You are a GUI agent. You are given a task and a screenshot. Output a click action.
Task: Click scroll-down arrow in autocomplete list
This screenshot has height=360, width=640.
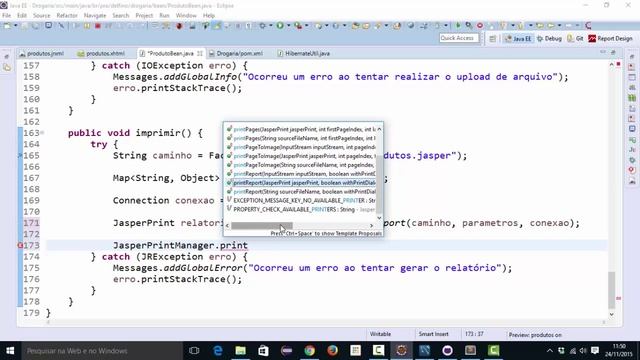pyautogui.click(x=380, y=218)
